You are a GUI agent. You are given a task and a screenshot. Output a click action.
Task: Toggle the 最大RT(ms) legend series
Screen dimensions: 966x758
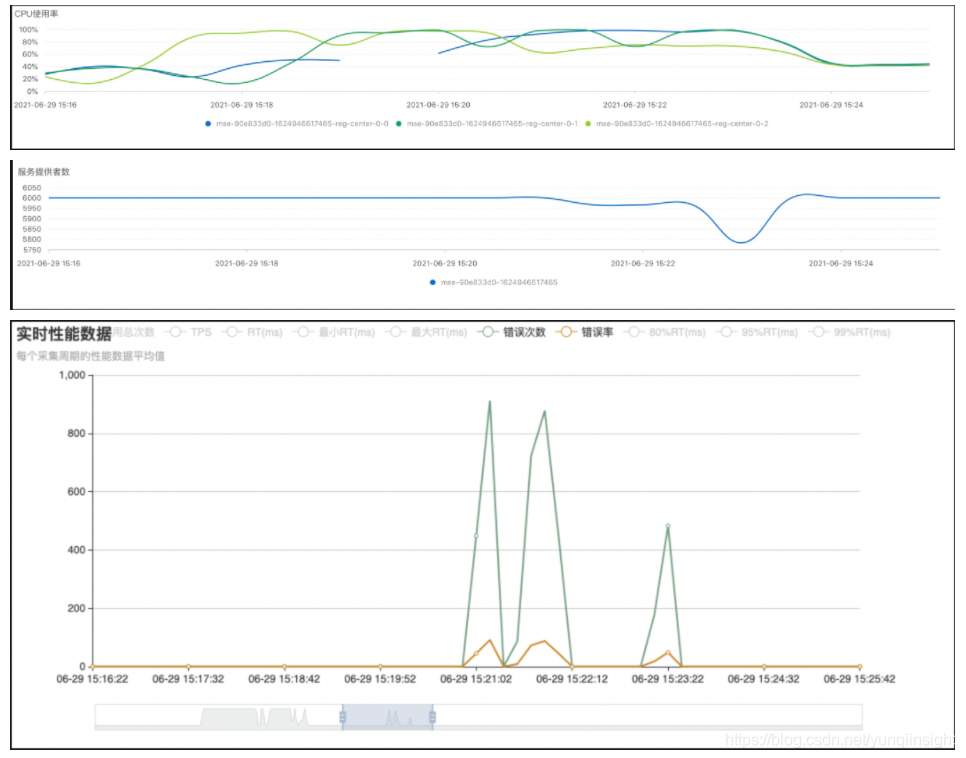tap(428, 332)
